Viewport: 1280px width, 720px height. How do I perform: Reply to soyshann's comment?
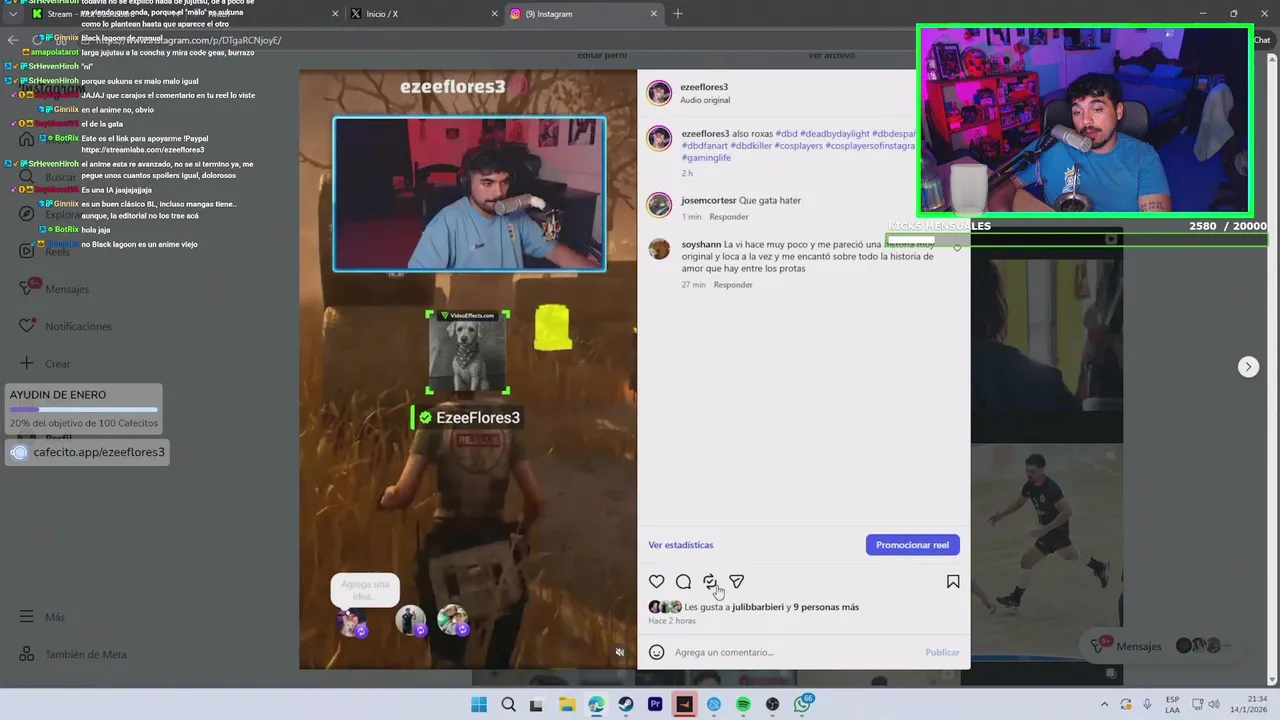(x=733, y=285)
